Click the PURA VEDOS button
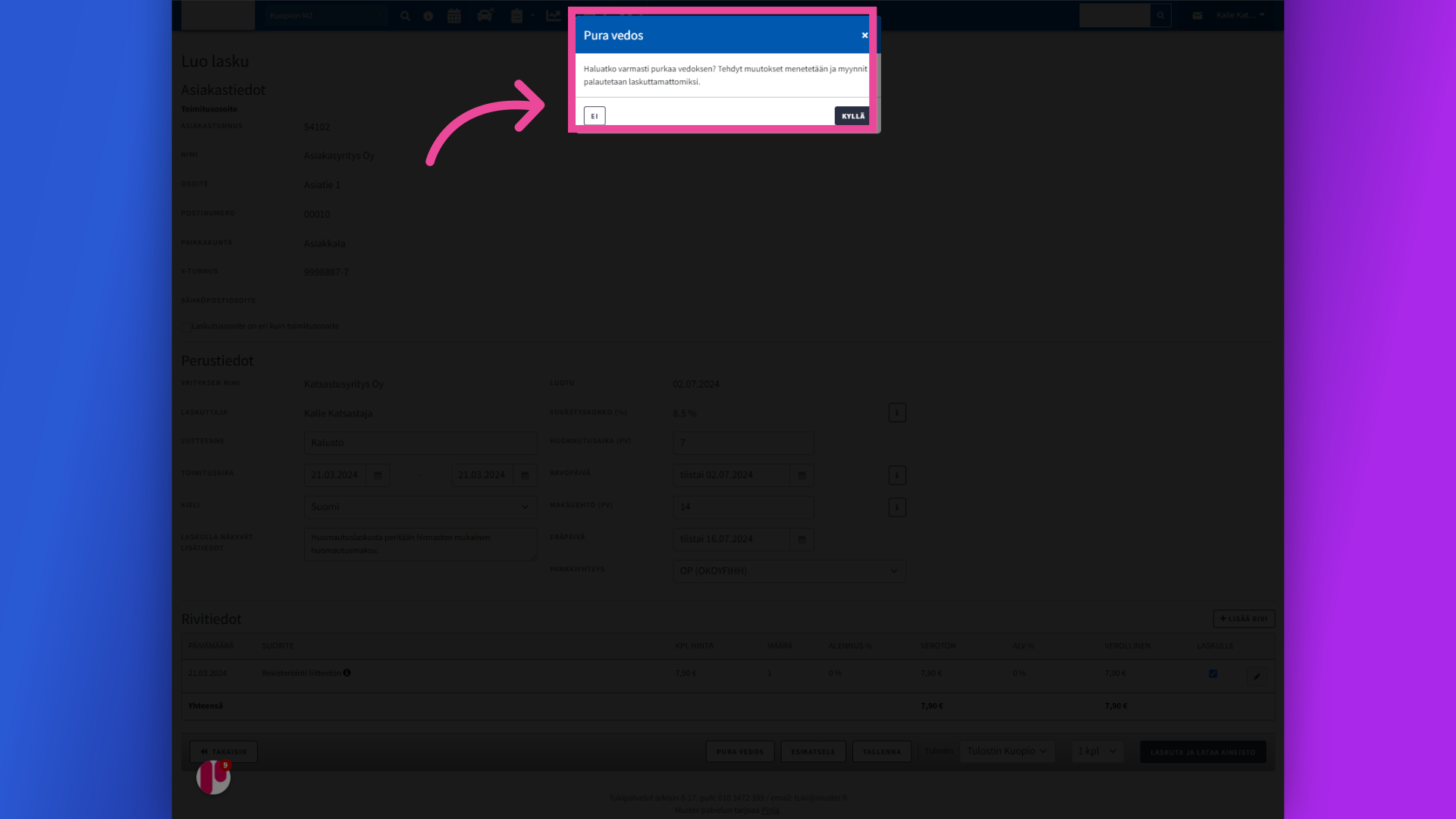This screenshot has width=1456, height=819. pyautogui.click(x=740, y=752)
